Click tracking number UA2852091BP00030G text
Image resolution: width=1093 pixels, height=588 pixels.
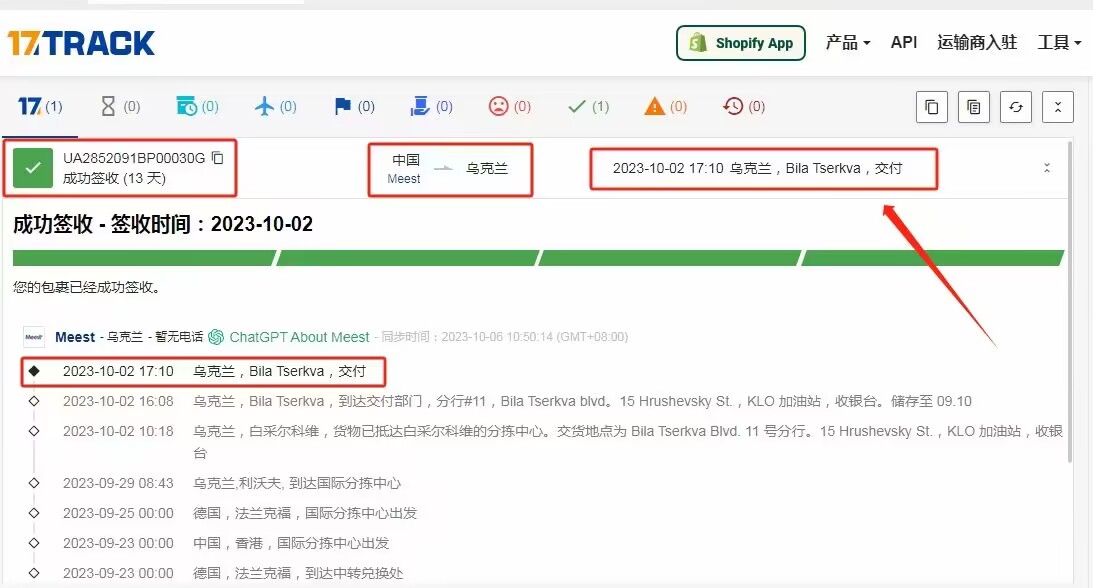click(134, 158)
